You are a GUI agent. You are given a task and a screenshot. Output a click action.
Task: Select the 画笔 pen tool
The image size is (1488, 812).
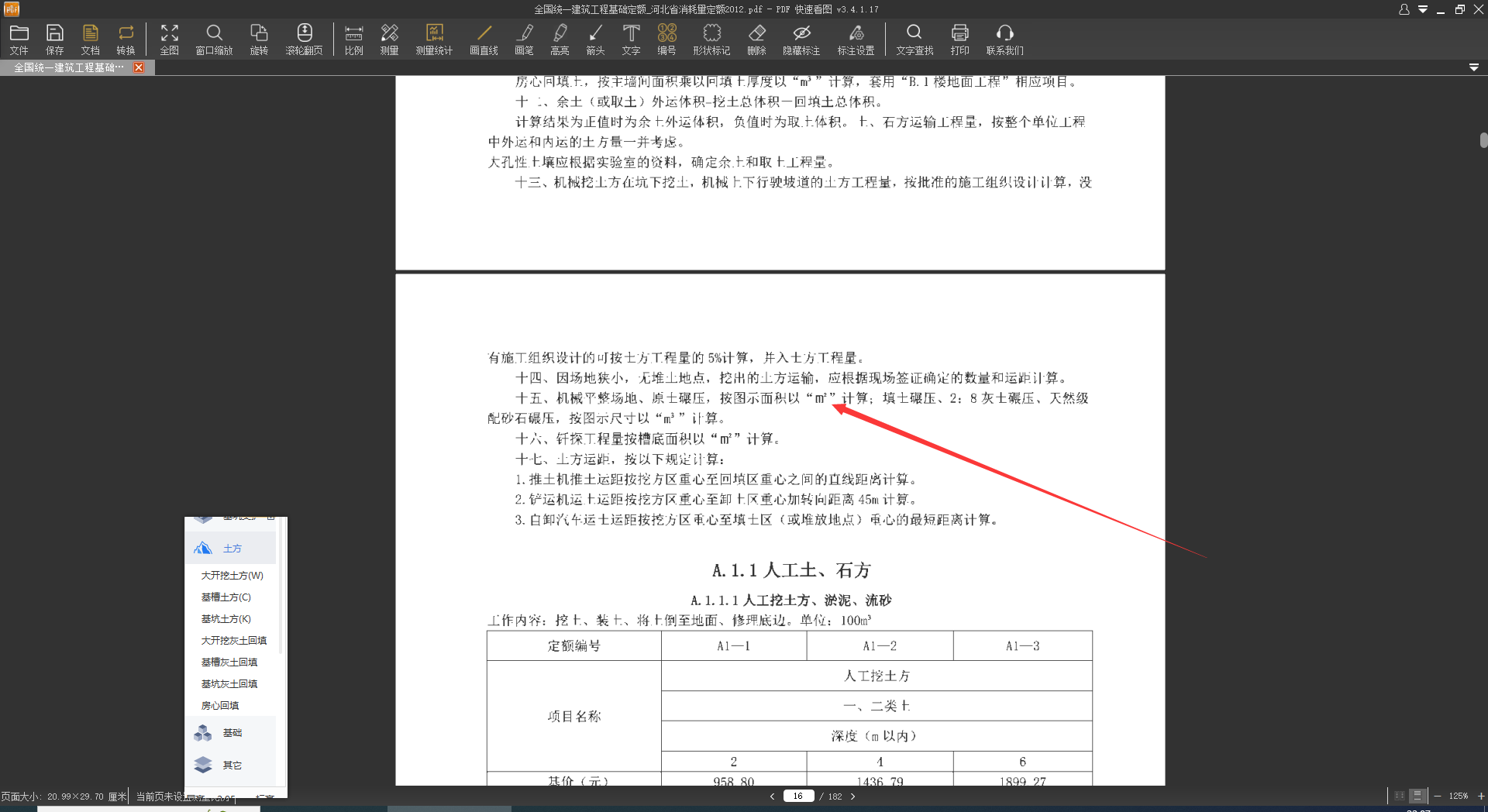pyautogui.click(x=524, y=39)
